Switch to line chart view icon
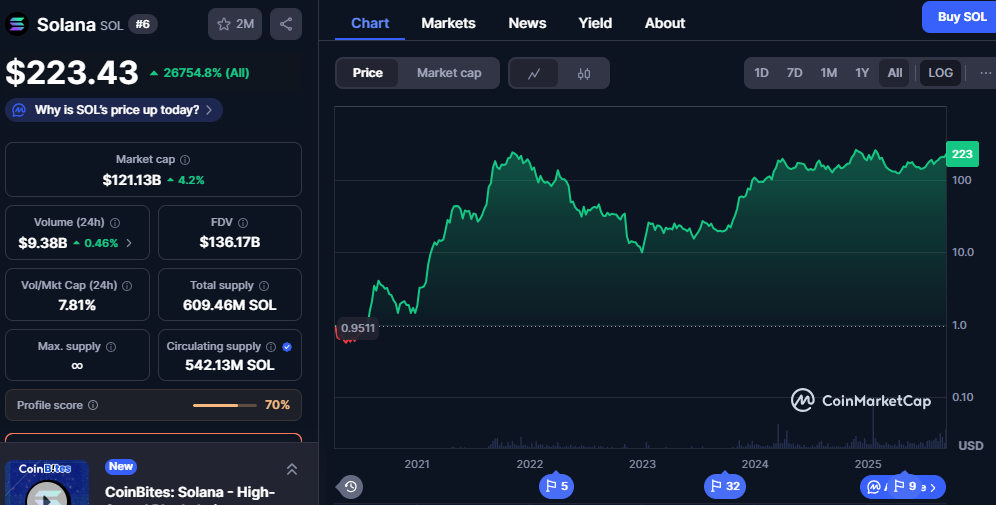 tap(534, 74)
